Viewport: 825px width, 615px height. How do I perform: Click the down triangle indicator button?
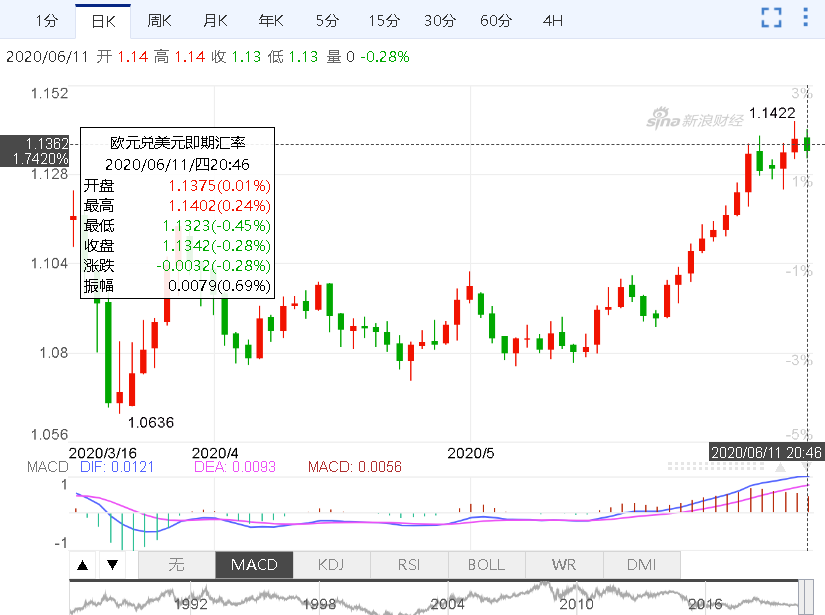click(x=112, y=565)
